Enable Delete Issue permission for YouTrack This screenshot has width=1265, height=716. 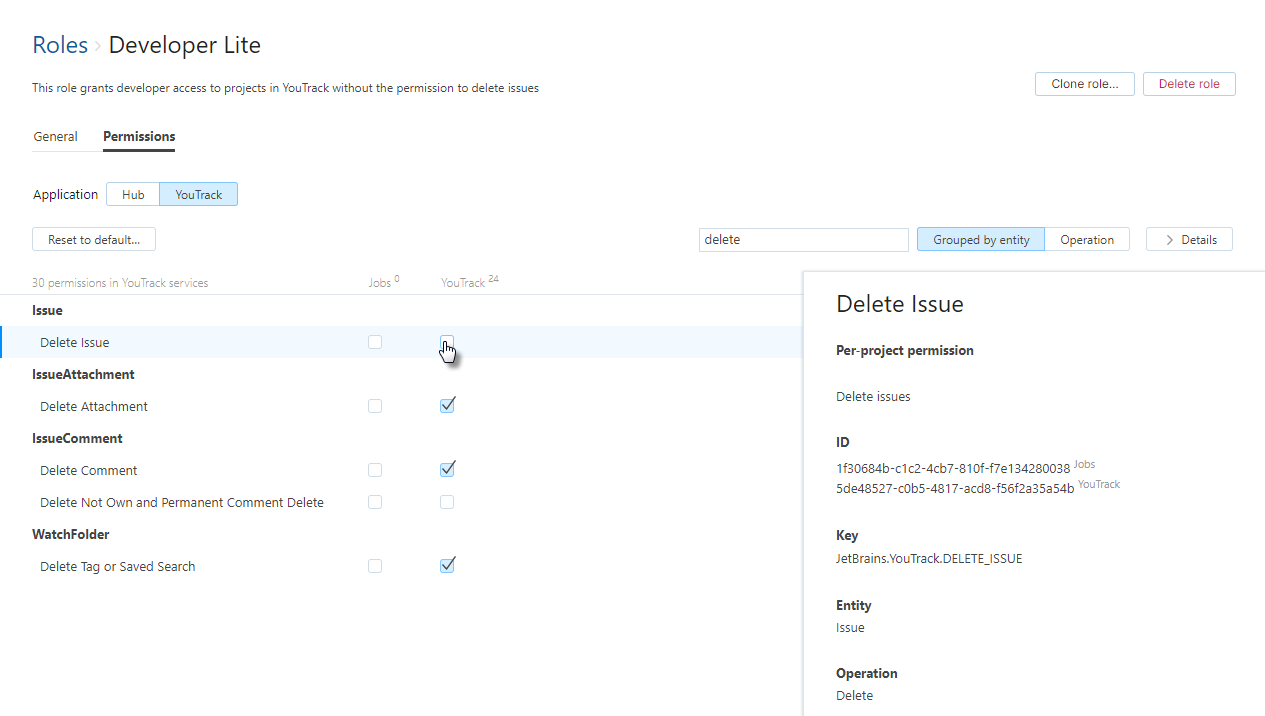tap(447, 342)
